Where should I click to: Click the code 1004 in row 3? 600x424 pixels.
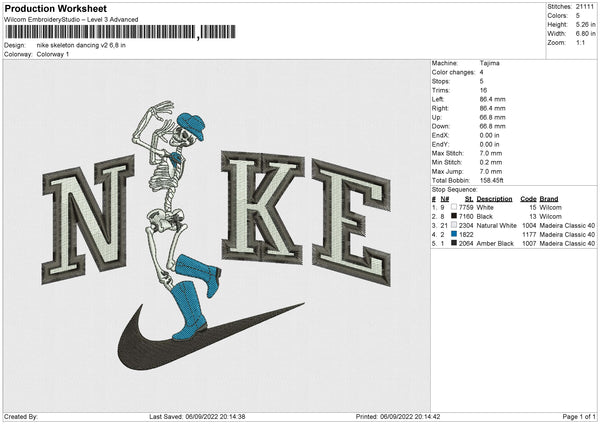click(529, 225)
